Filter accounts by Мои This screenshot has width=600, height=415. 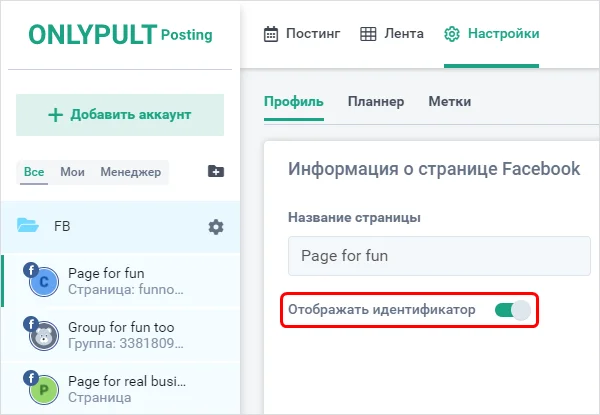[72, 172]
